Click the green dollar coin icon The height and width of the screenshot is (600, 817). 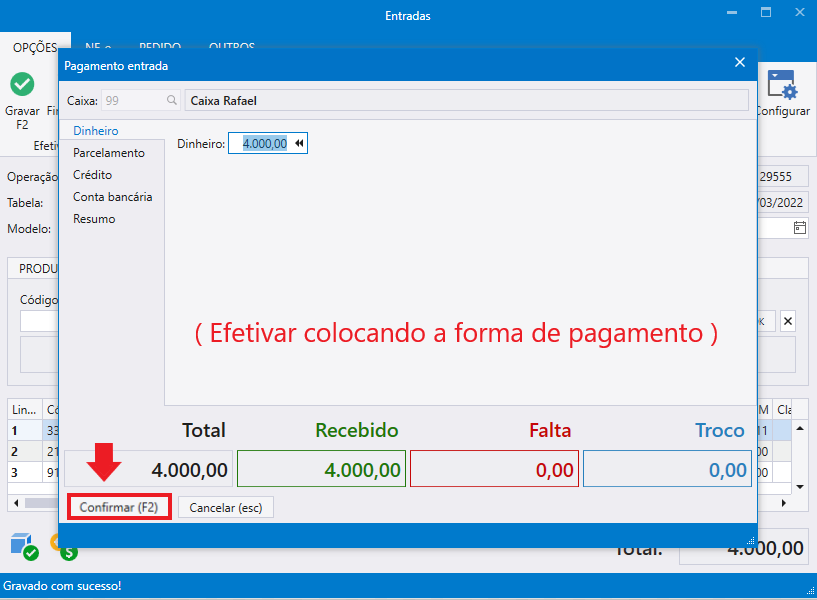[x=69, y=553]
